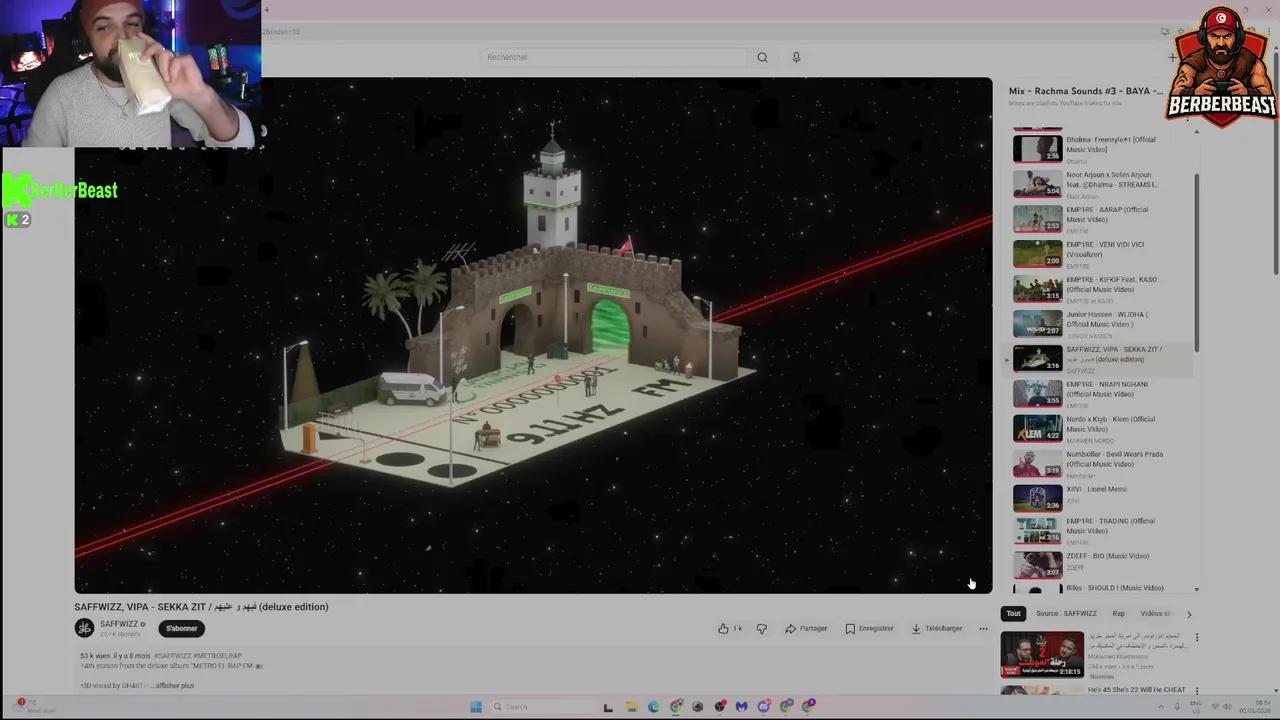This screenshot has width=1280, height=720.
Task: Open Mohamed Khammessi recommended video thumbnail
Action: [1041, 654]
